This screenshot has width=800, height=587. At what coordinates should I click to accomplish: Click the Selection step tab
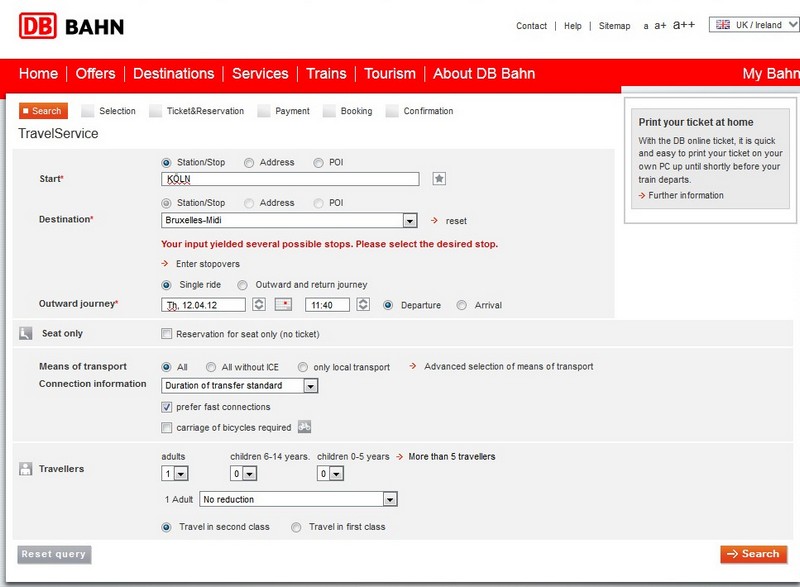click(109, 111)
